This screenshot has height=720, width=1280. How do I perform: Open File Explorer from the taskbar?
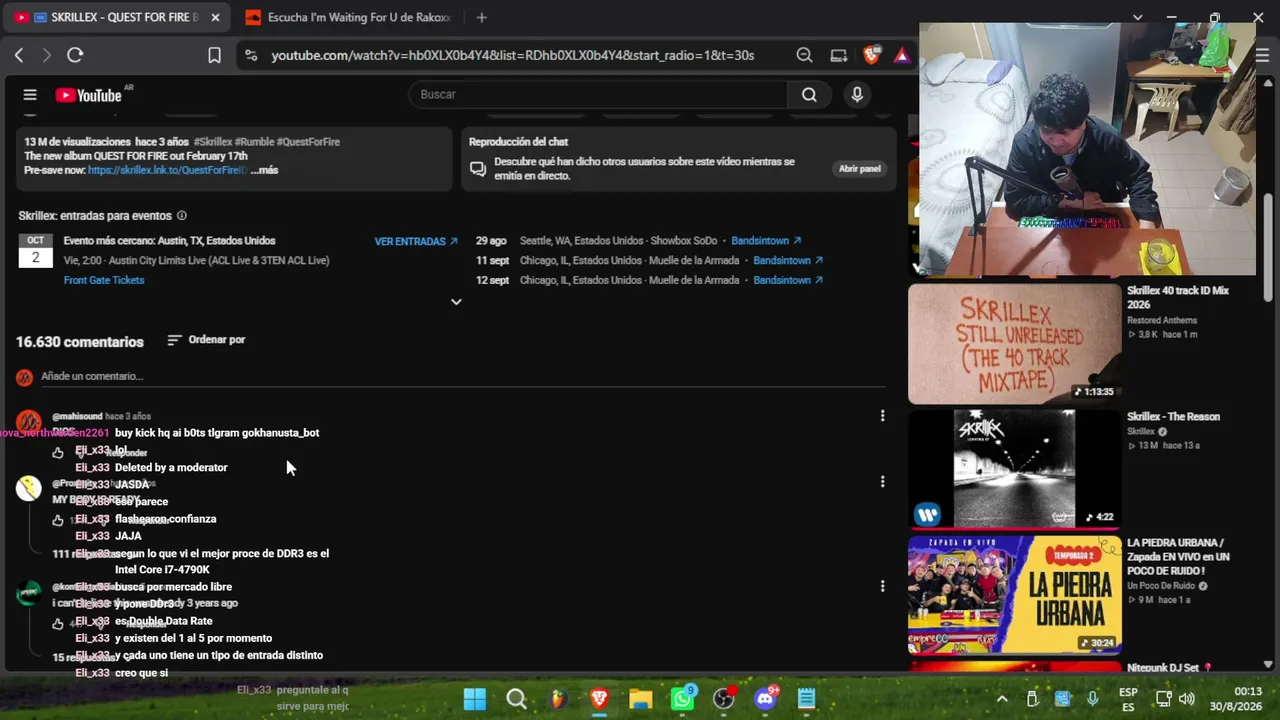click(640, 698)
